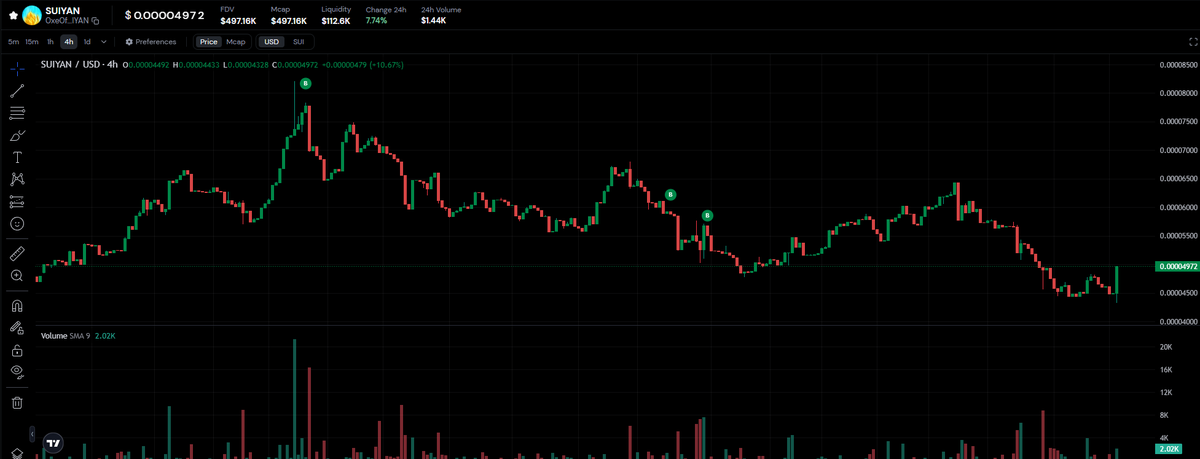Select the Fibonacci retracement tool
The height and width of the screenshot is (459, 1200).
pyautogui.click(x=17, y=113)
